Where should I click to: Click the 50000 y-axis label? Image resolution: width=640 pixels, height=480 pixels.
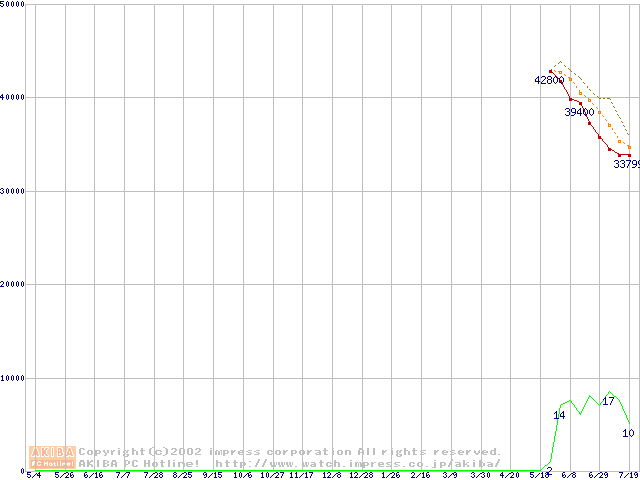pyautogui.click(x=14, y=5)
